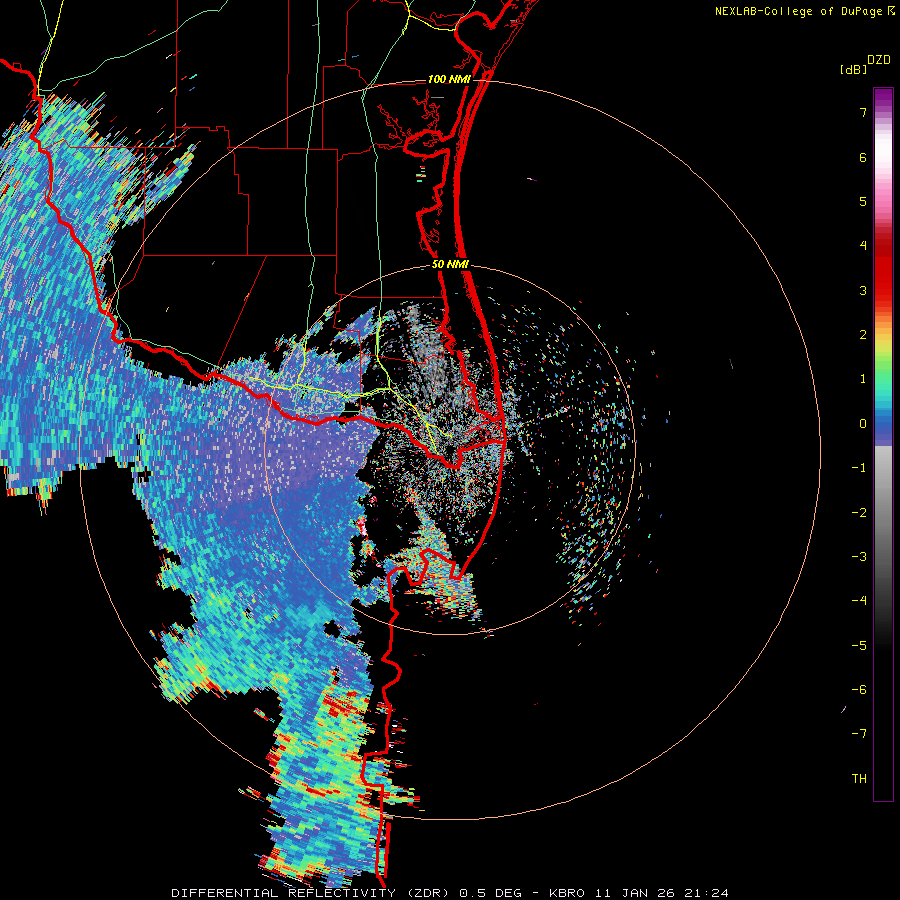Click the -1 value on the color scale
The width and height of the screenshot is (900, 900).
point(859,468)
